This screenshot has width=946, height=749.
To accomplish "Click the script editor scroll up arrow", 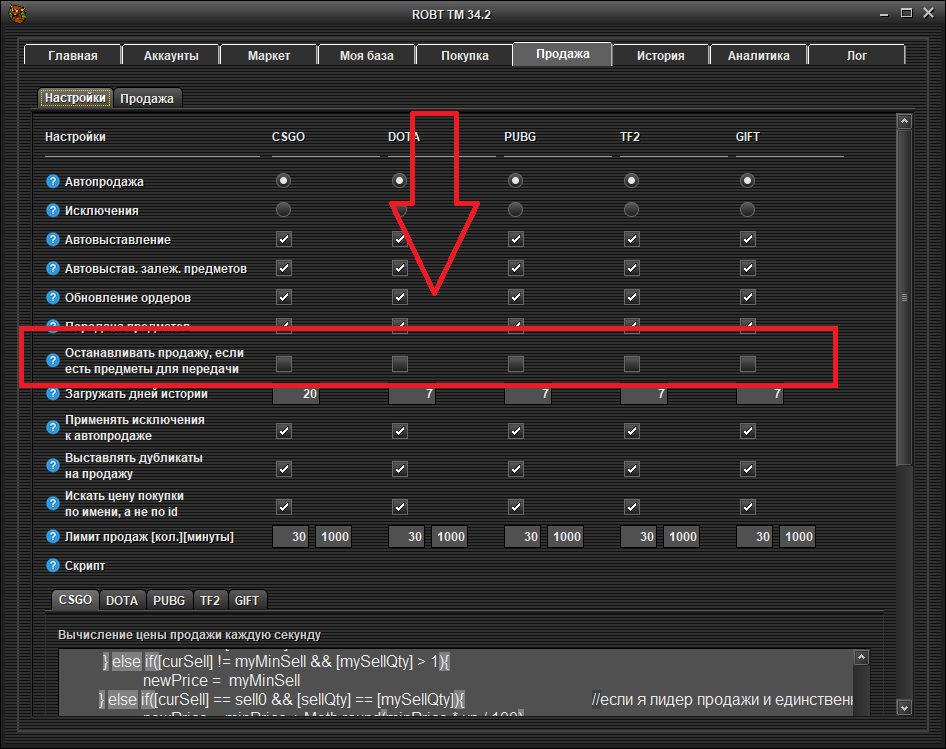I will [861, 657].
